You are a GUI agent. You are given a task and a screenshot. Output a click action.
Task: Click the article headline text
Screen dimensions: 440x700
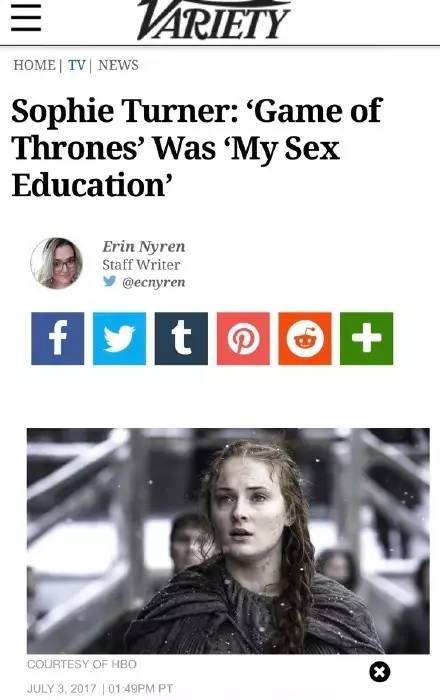pyautogui.click(x=197, y=148)
